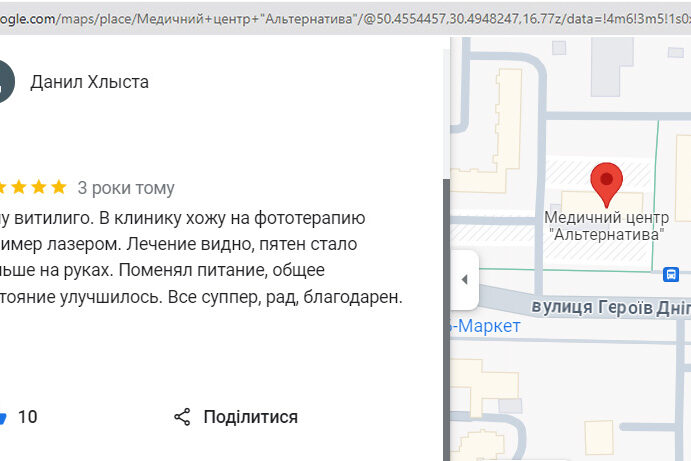The width and height of the screenshot is (691, 461).
Task: Click the вулиця Героїв Дніпра street label
Action: click(610, 308)
